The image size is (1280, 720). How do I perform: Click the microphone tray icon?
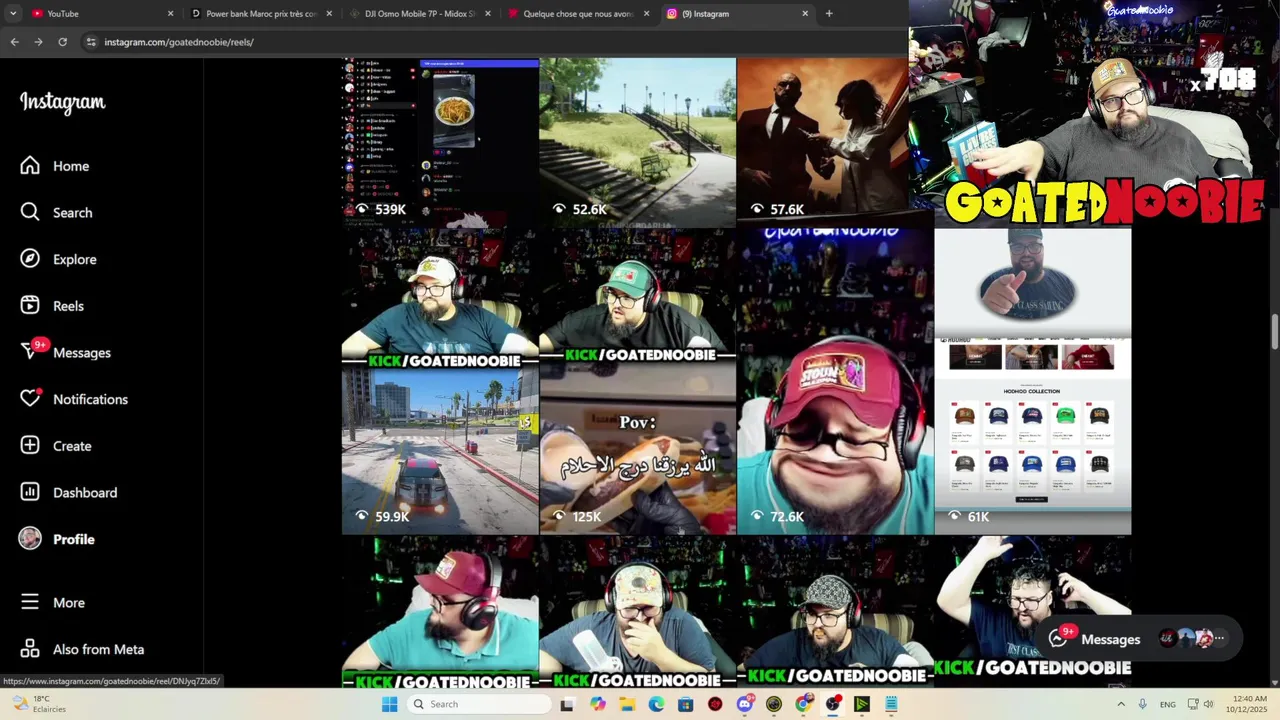click(x=1142, y=704)
